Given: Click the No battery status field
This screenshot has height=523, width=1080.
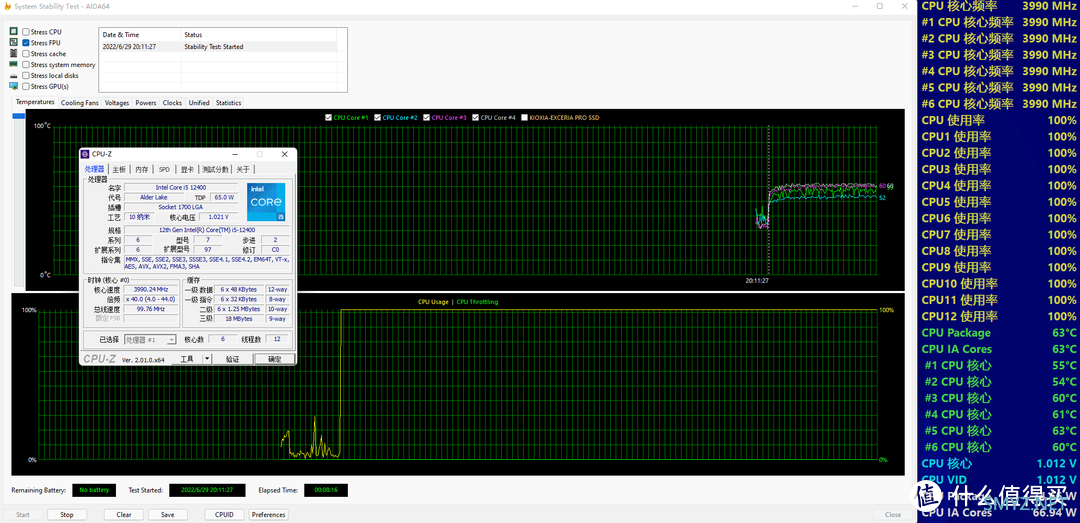Looking at the screenshot, I should tap(94, 490).
